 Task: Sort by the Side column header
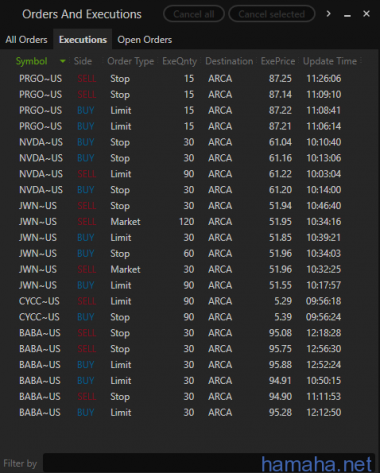tap(83, 61)
